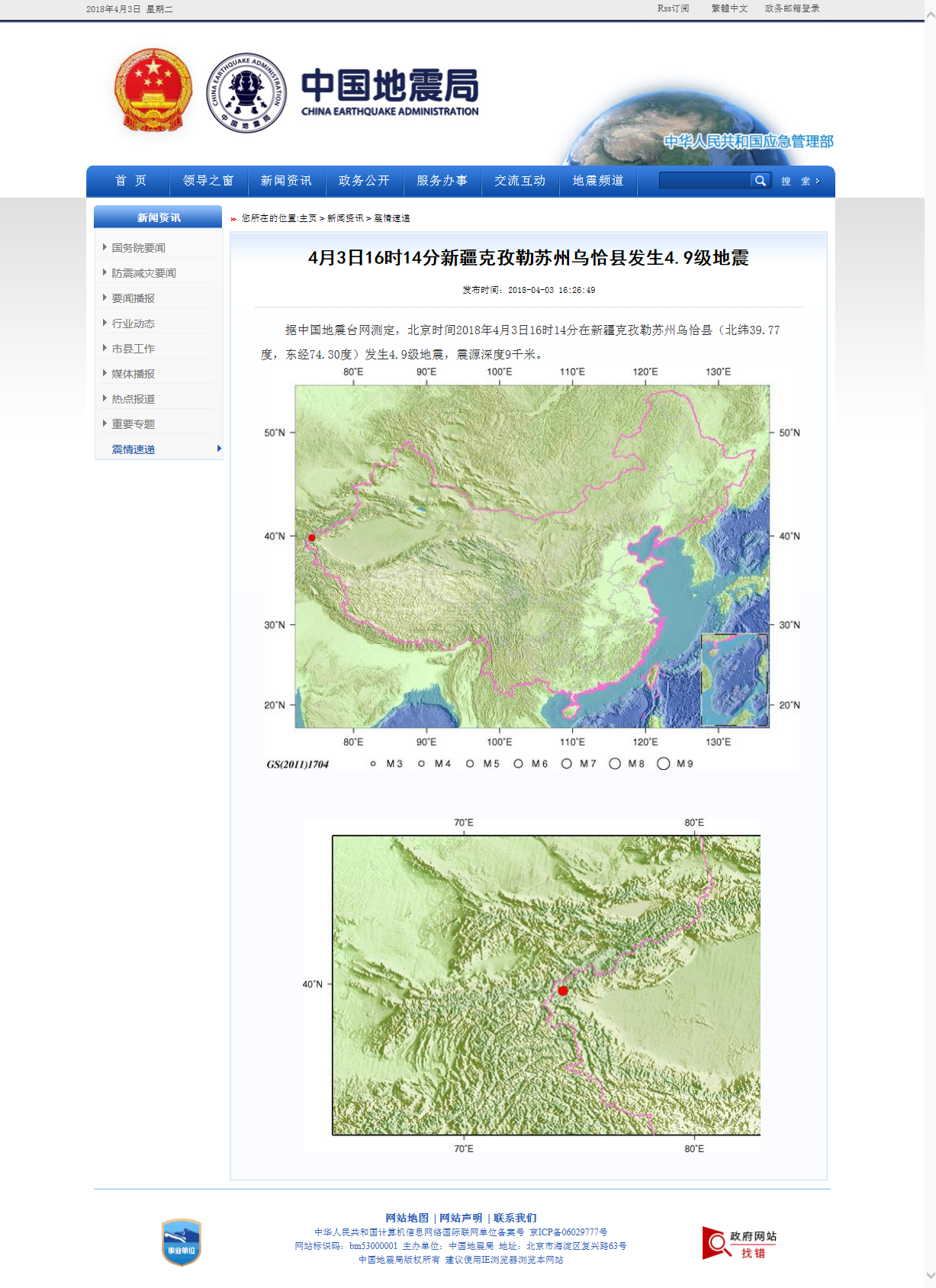Click the red epicenter dot on regional map
The height and width of the screenshot is (1288, 936).
[563, 990]
